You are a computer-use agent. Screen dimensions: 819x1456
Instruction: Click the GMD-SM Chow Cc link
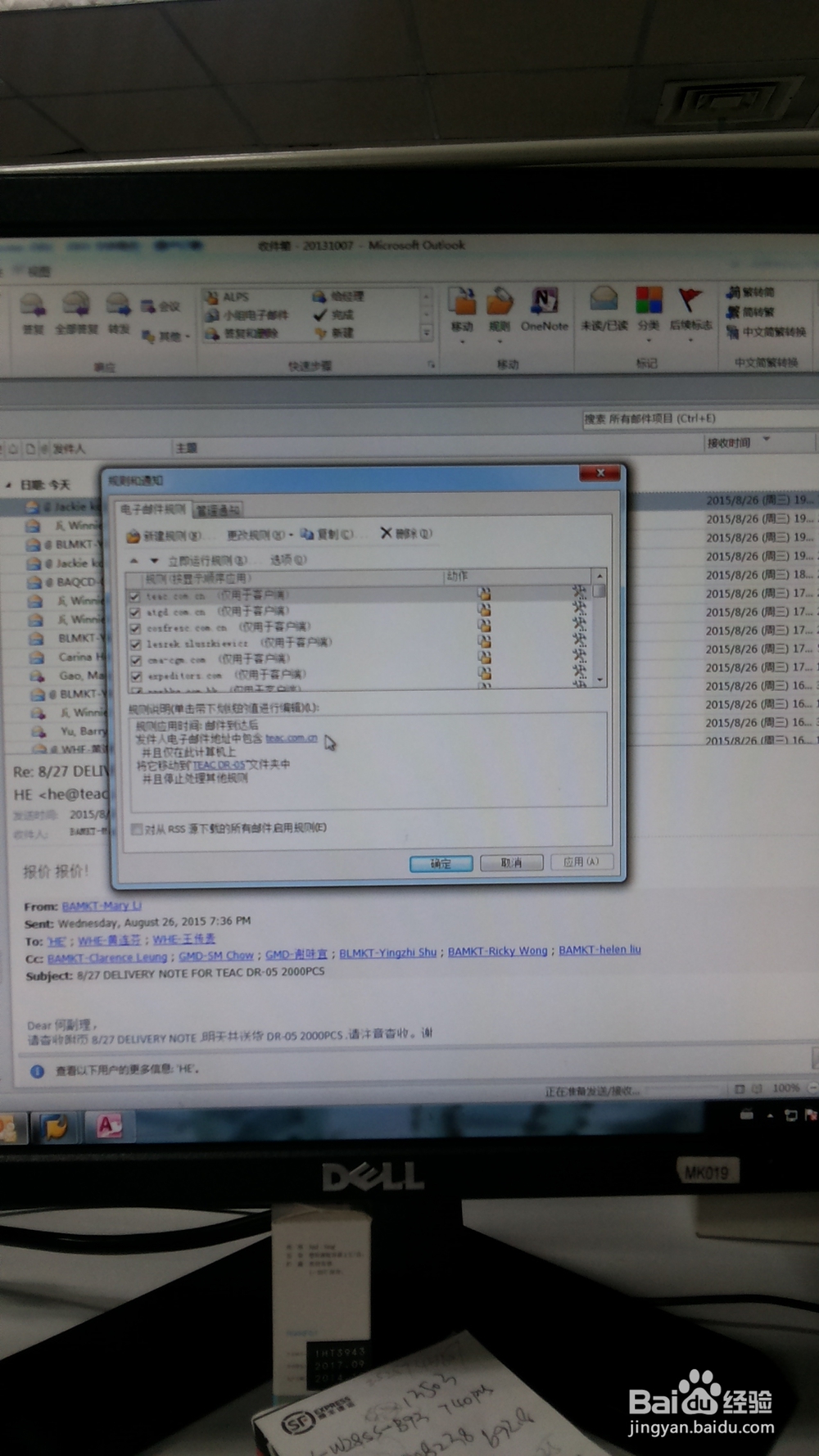click(216, 956)
